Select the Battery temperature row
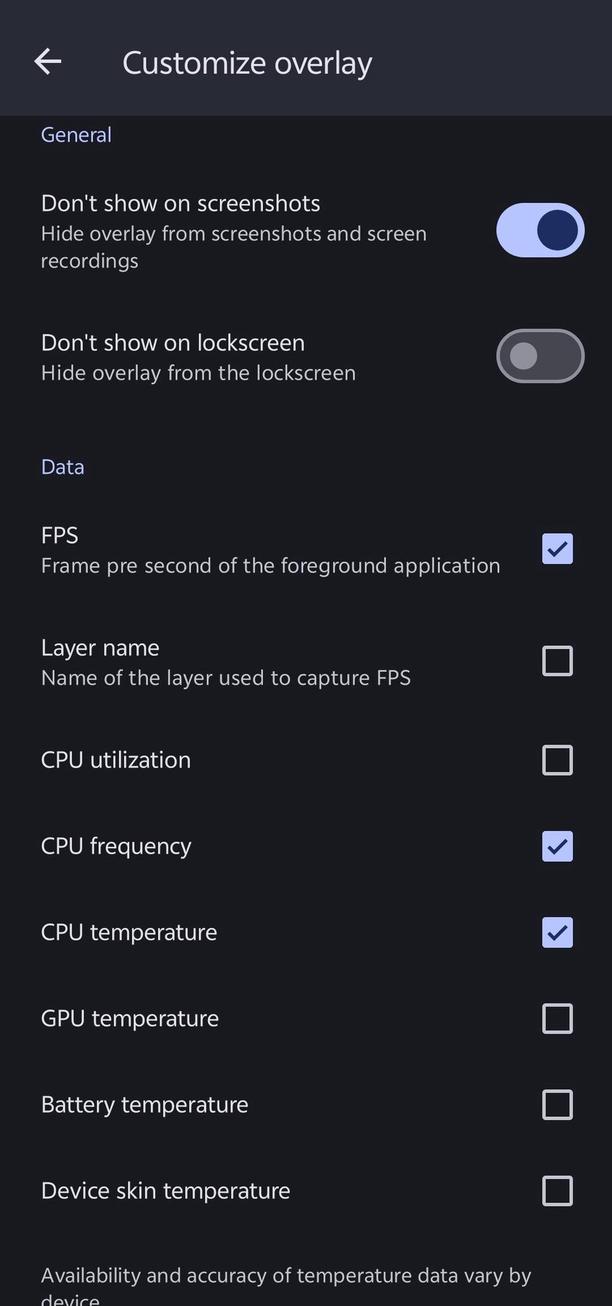Viewport: 612px width, 1306px height. coord(144,1104)
